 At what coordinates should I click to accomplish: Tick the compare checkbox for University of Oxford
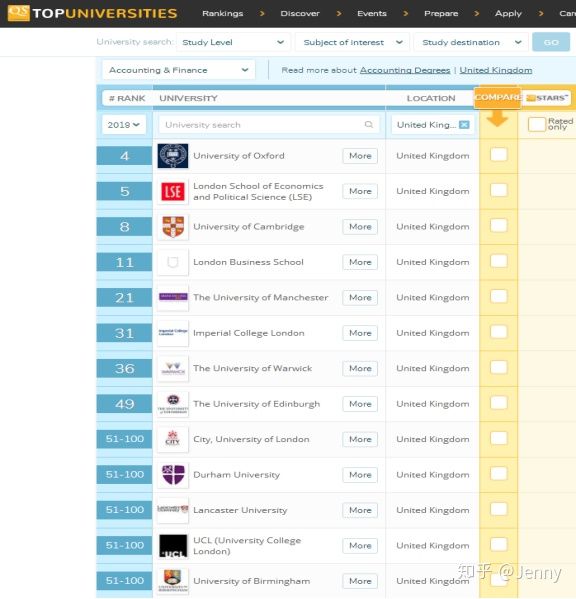[498, 155]
